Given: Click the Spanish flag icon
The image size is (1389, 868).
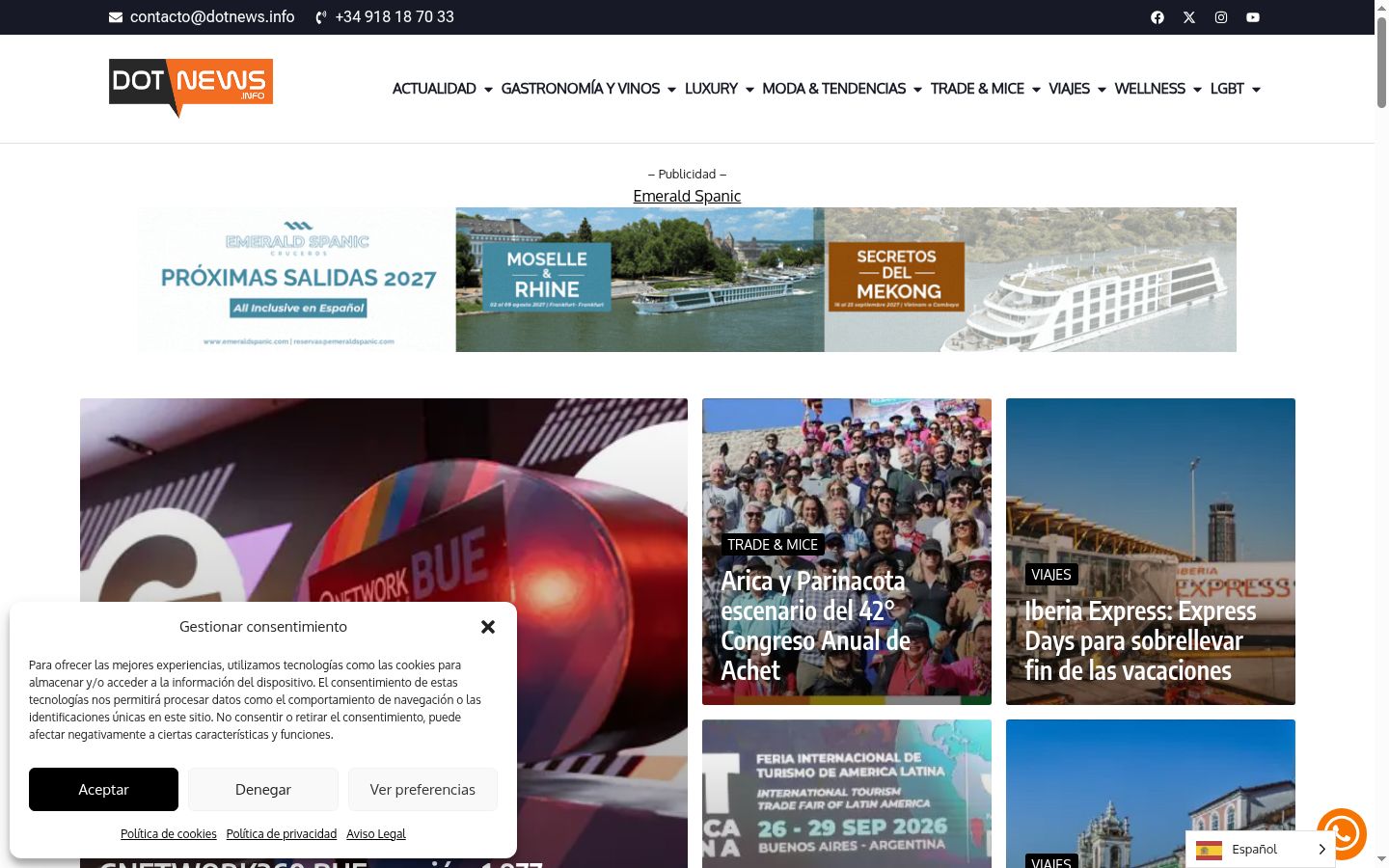Looking at the screenshot, I should click(1209, 850).
